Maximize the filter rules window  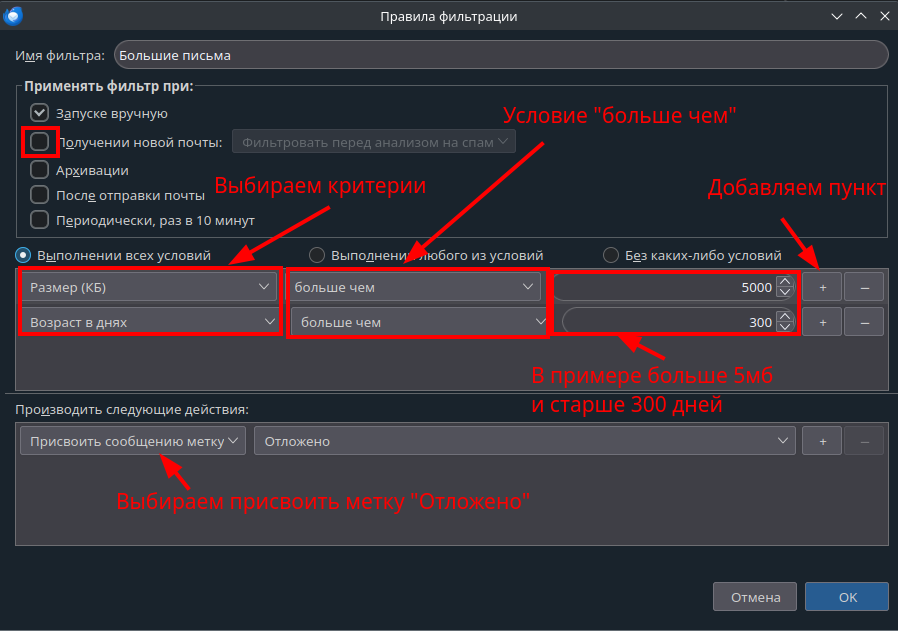pyautogui.click(x=861, y=16)
